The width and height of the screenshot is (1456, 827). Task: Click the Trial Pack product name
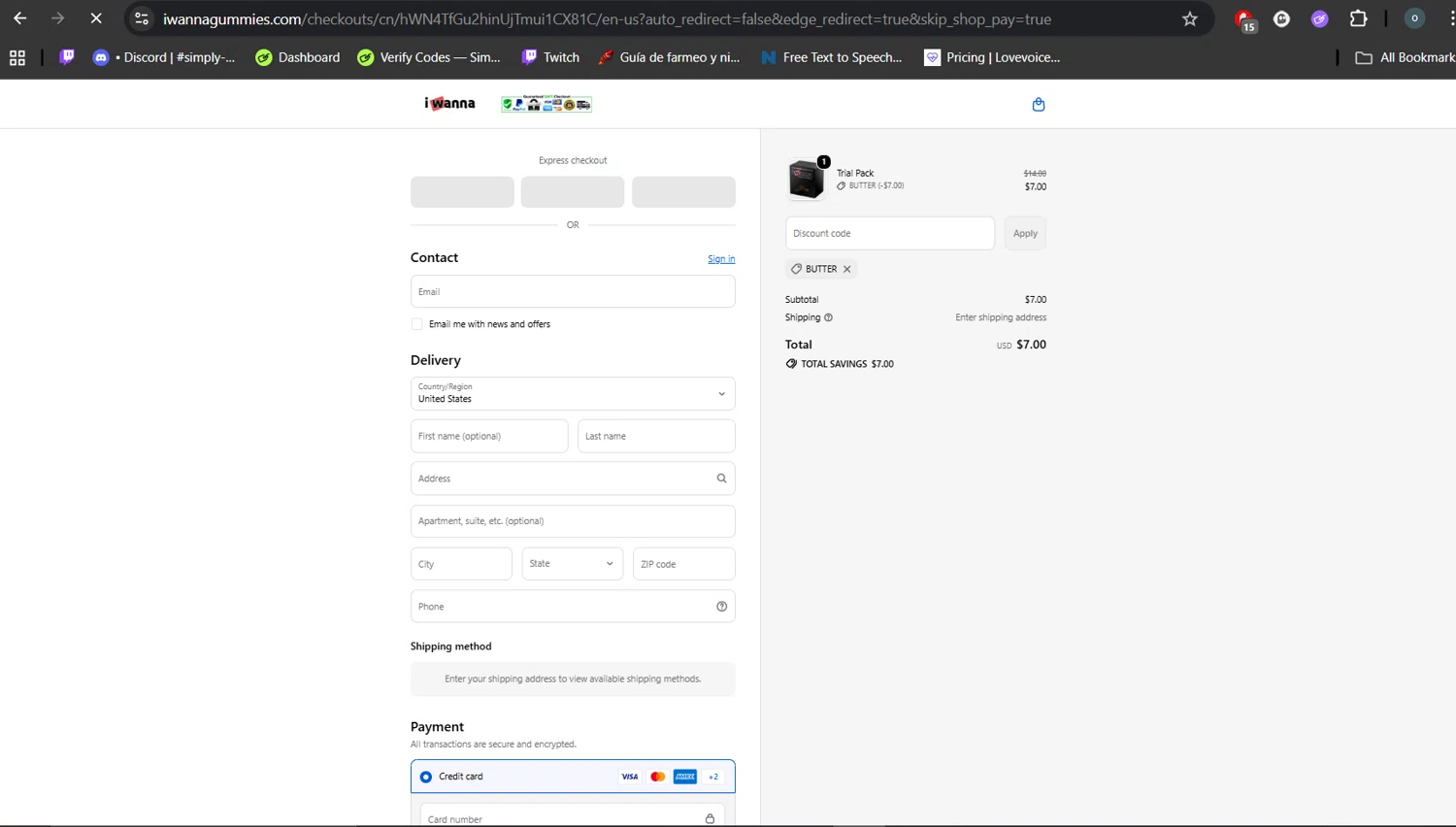pos(855,173)
